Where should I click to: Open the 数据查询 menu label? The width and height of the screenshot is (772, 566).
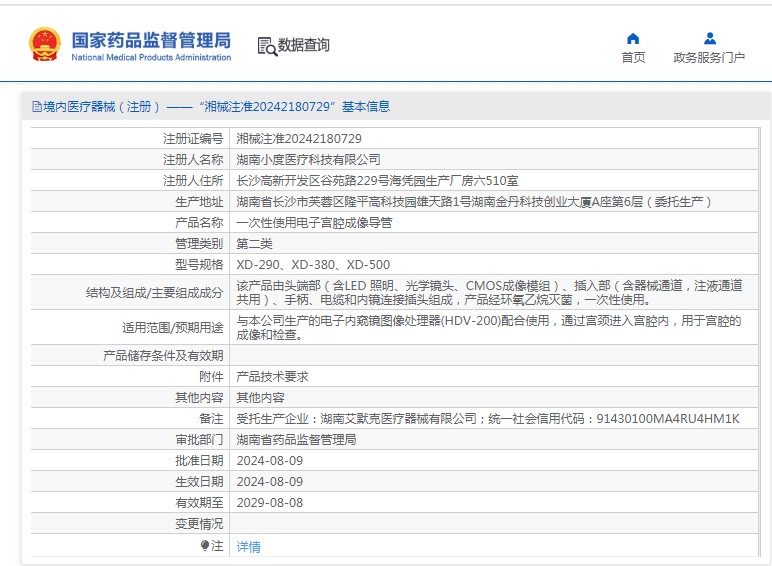(x=304, y=46)
